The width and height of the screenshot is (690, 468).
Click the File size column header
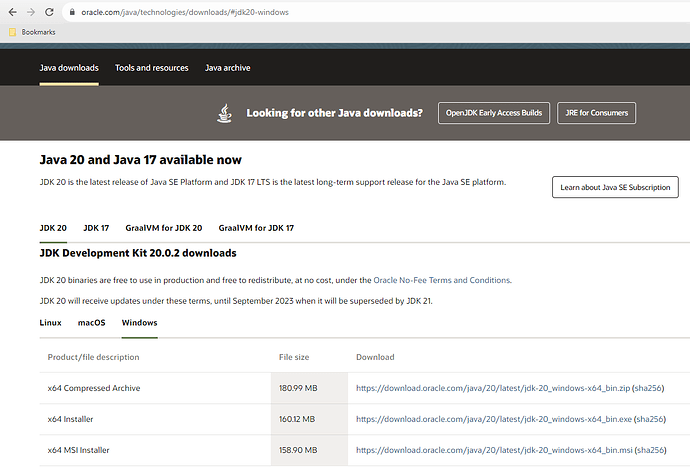click(294, 357)
